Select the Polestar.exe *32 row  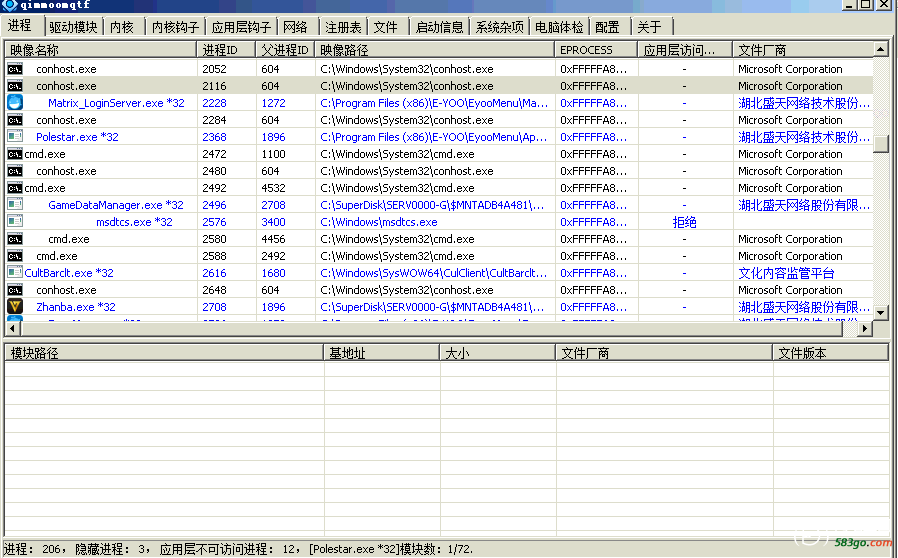tap(439, 137)
